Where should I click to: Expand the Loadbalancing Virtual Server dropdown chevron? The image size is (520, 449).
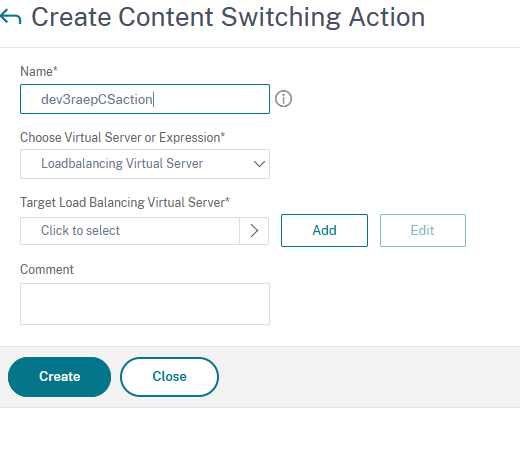coord(259,164)
